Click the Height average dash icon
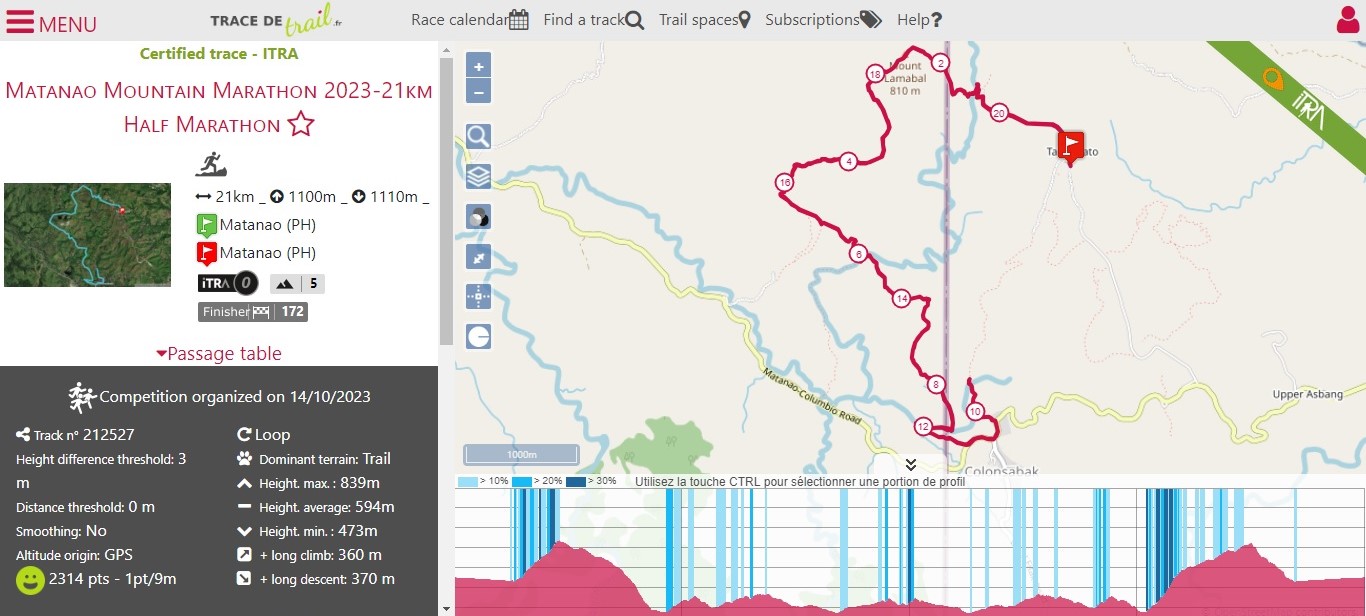 (243, 507)
